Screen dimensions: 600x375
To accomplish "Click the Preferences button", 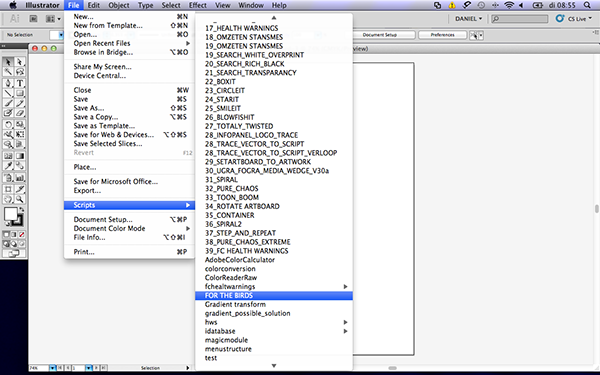I will pos(442,35).
